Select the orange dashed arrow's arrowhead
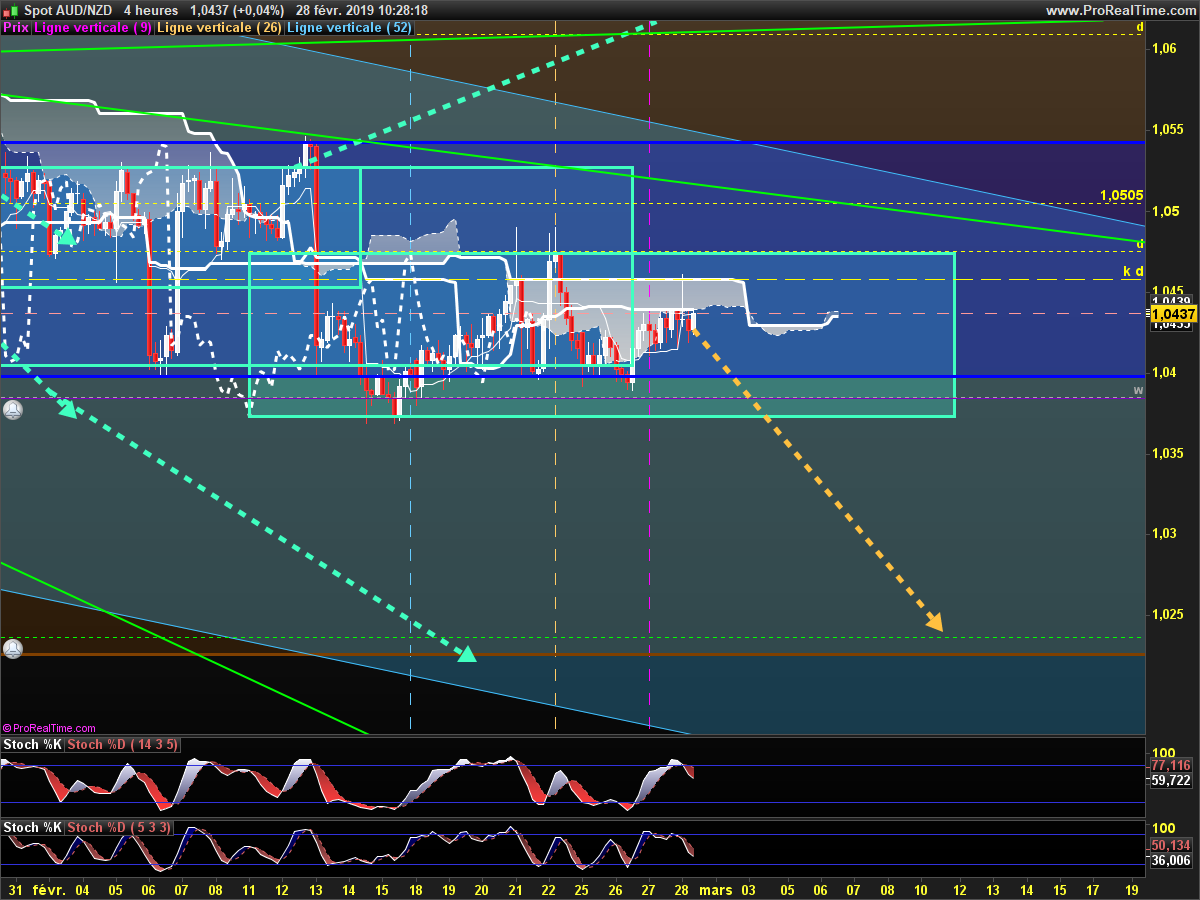The height and width of the screenshot is (900, 1200). click(x=935, y=622)
